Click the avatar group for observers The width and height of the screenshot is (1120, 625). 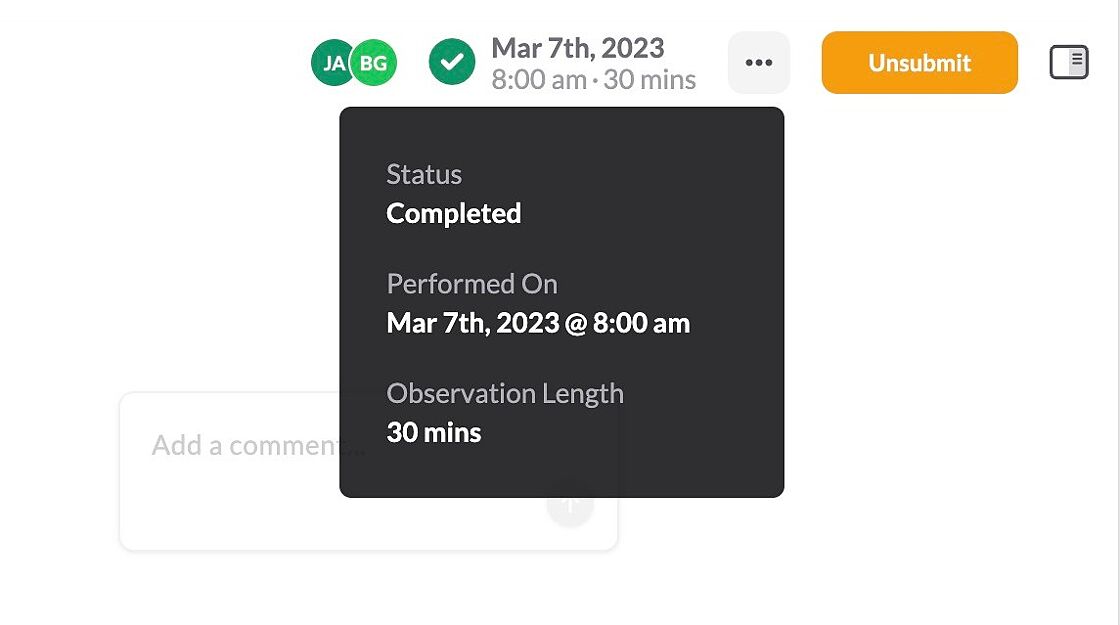[x=353, y=62]
